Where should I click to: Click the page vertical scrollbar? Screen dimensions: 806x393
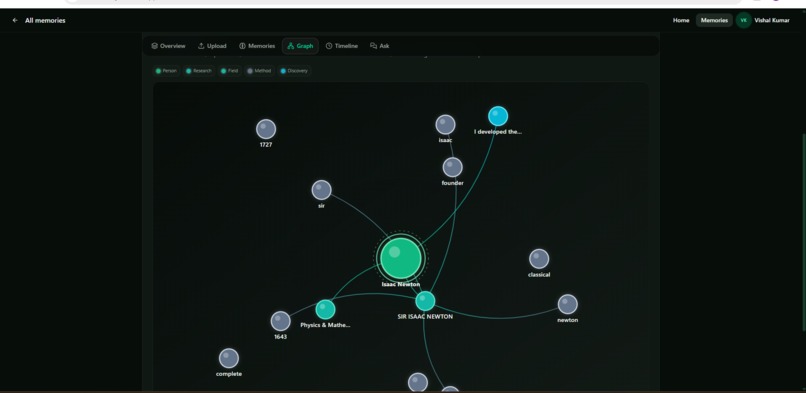point(803,231)
